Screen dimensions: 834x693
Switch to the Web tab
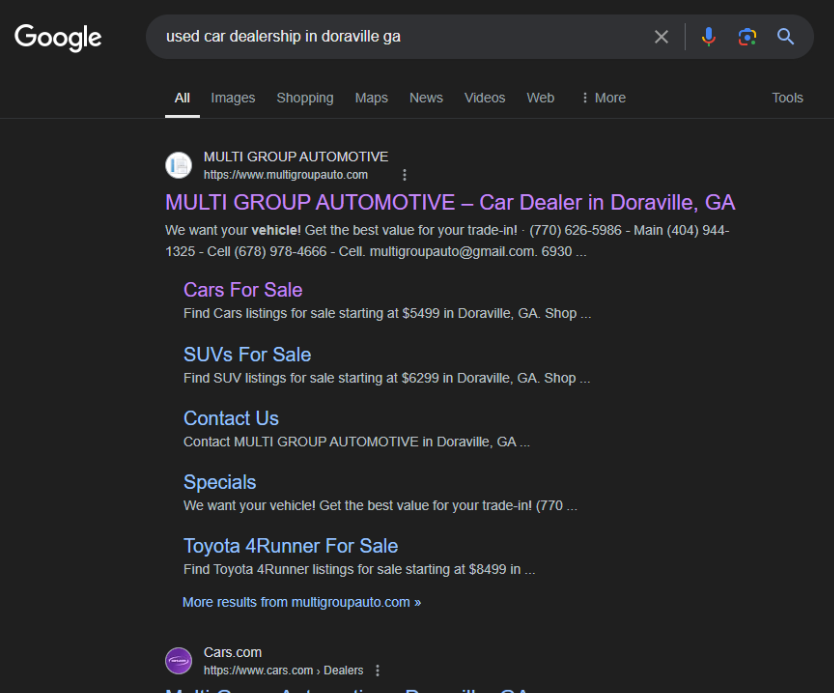coord(540,98)
